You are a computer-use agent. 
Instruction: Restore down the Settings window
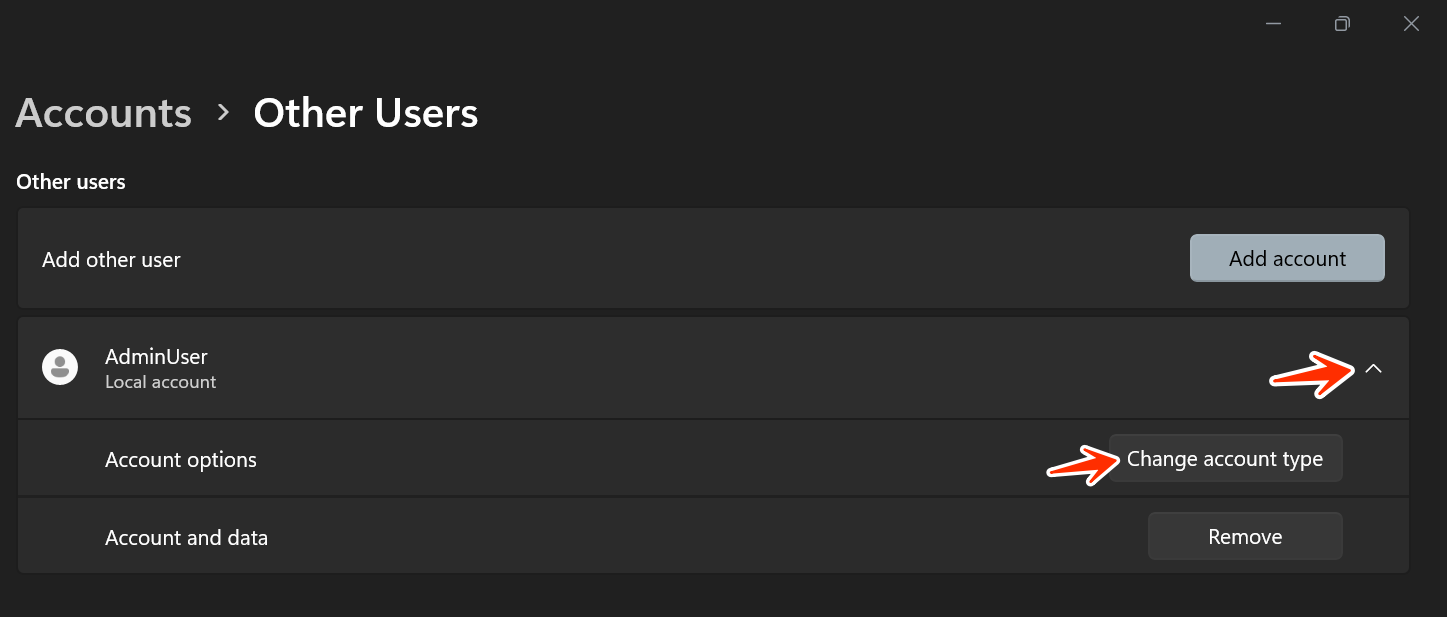click(1342, 24)
